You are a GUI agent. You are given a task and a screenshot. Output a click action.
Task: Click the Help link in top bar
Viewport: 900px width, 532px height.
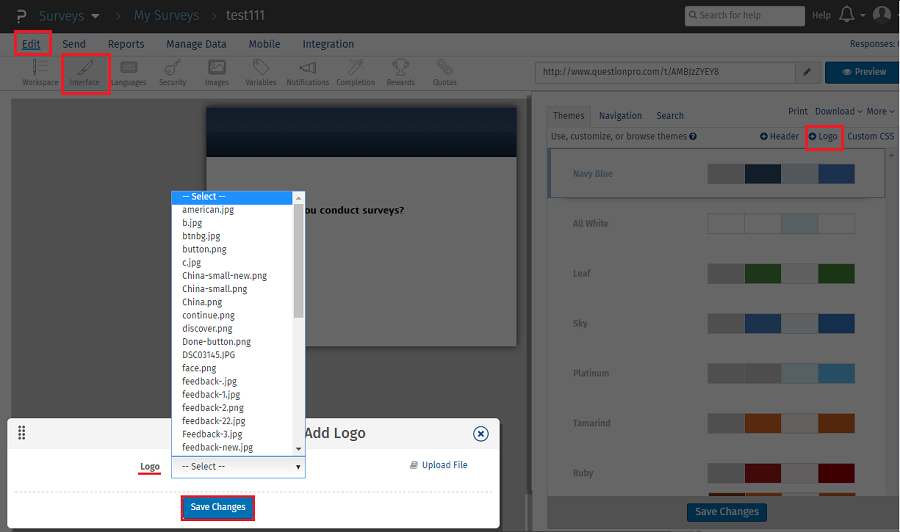tap(821, 15)
